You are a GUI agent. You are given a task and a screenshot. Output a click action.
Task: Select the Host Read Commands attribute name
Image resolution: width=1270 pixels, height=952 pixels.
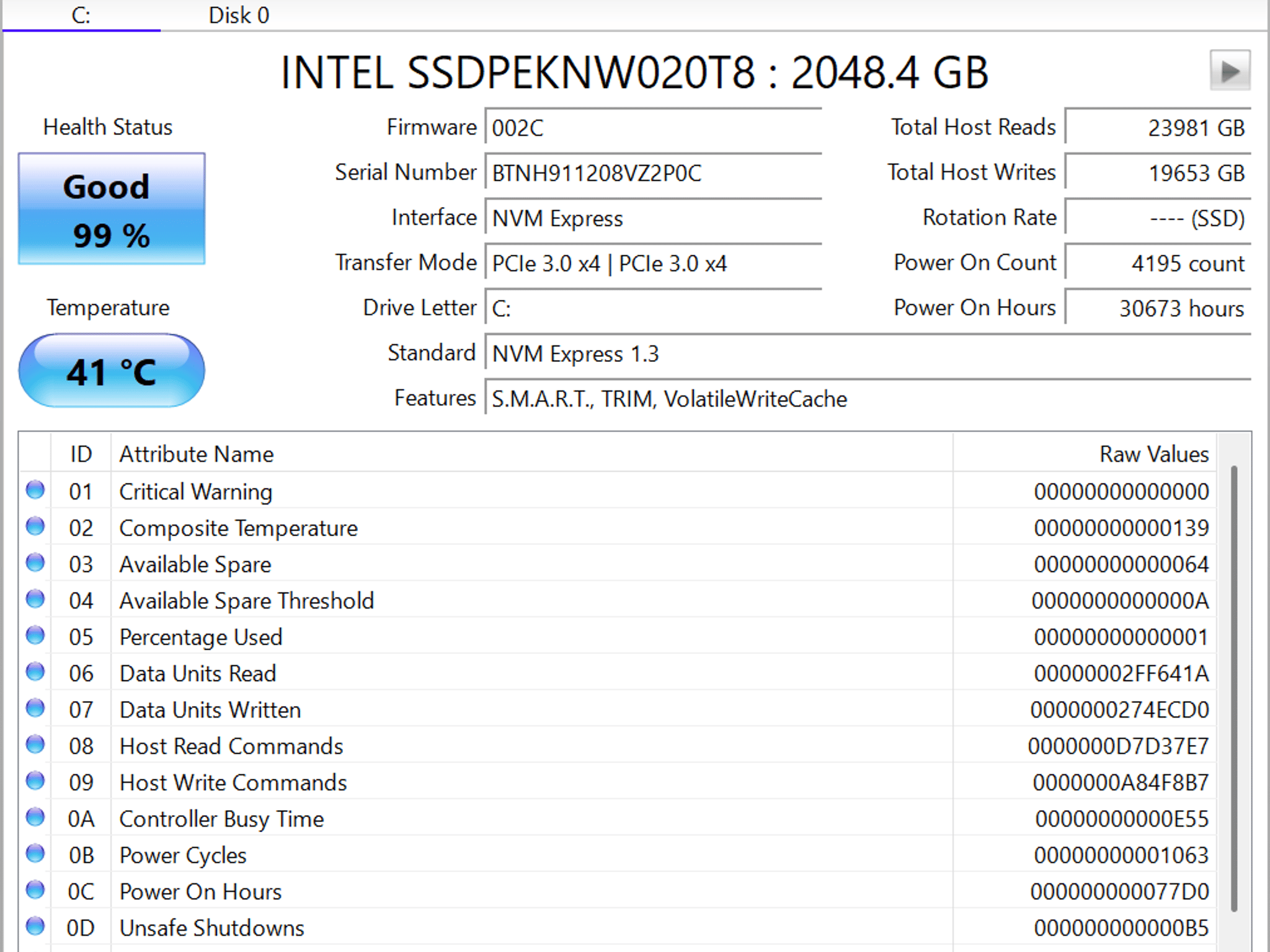pyautogui.click(x=231, y=746)
